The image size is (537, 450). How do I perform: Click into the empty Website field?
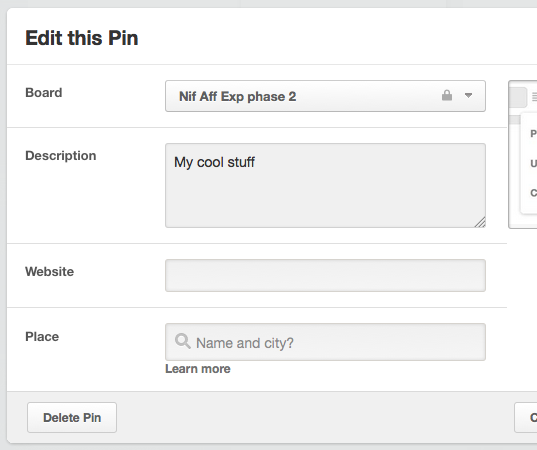click(x=325, y=275)
